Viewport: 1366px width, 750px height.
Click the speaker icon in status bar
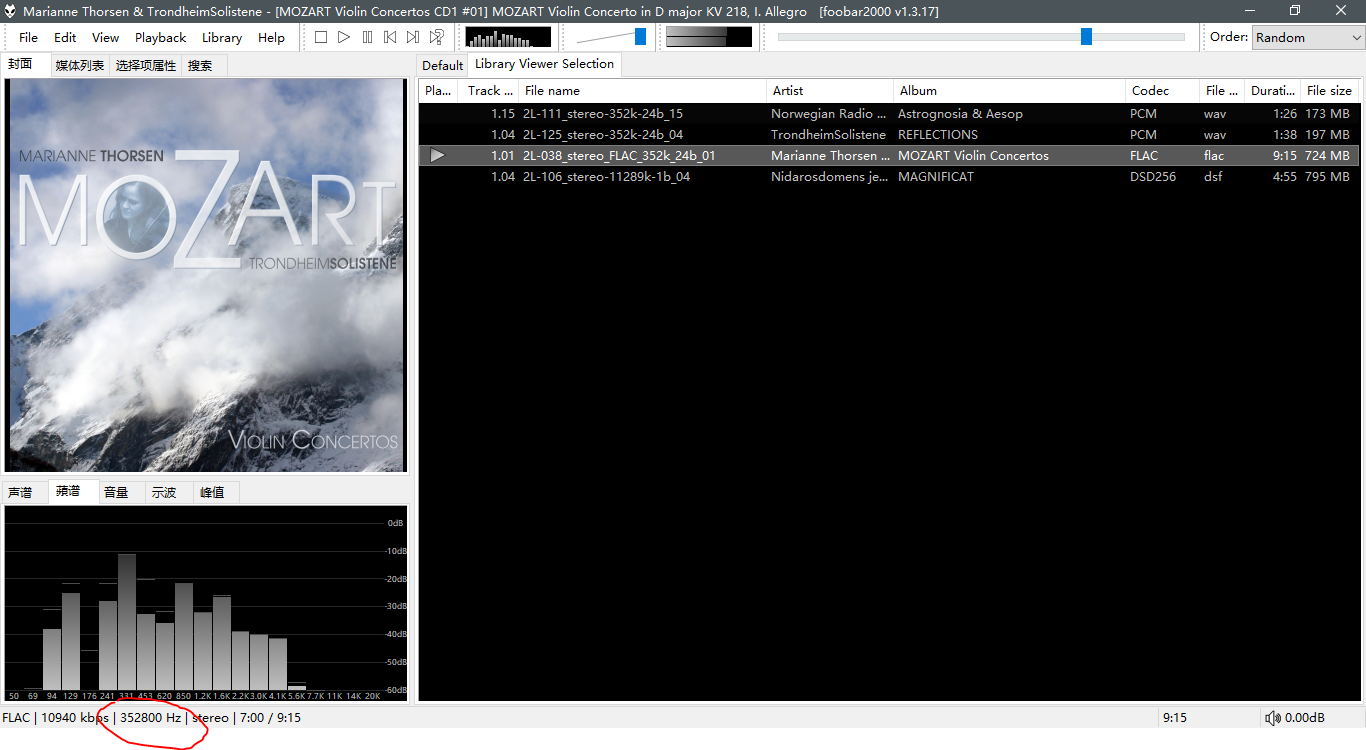point(1272,718)
